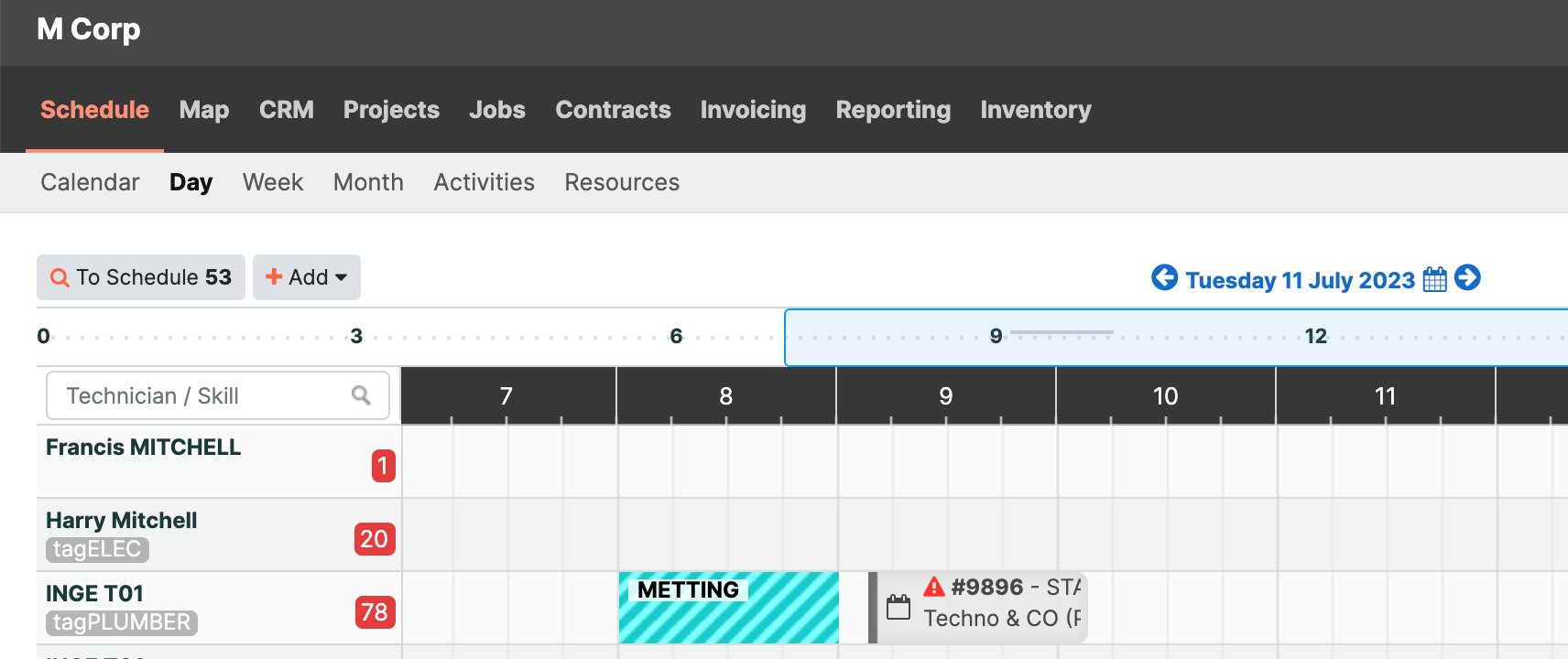Open the METTING event block
The image size is (1568, 659).
click(729, 609)
